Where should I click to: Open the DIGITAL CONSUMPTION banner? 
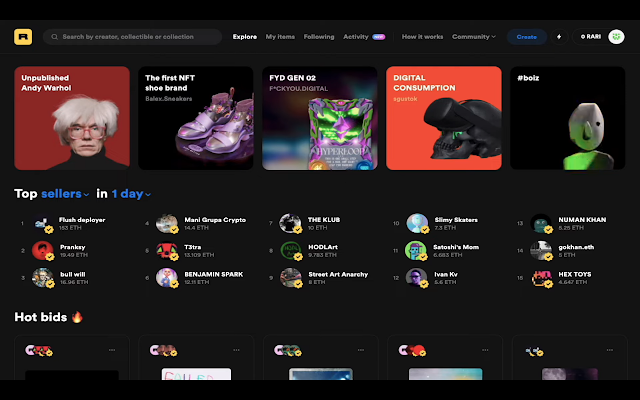(x=444, y=118)
